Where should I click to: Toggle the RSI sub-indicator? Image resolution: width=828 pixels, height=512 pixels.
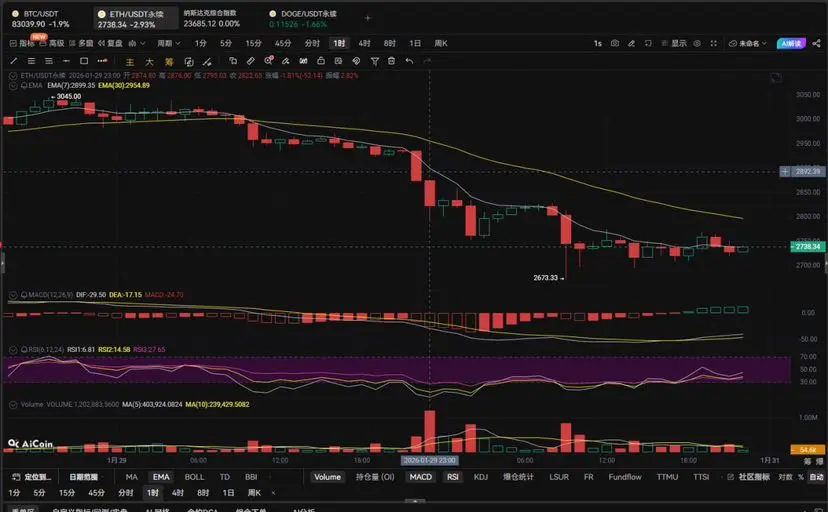[x=453, y=477]
